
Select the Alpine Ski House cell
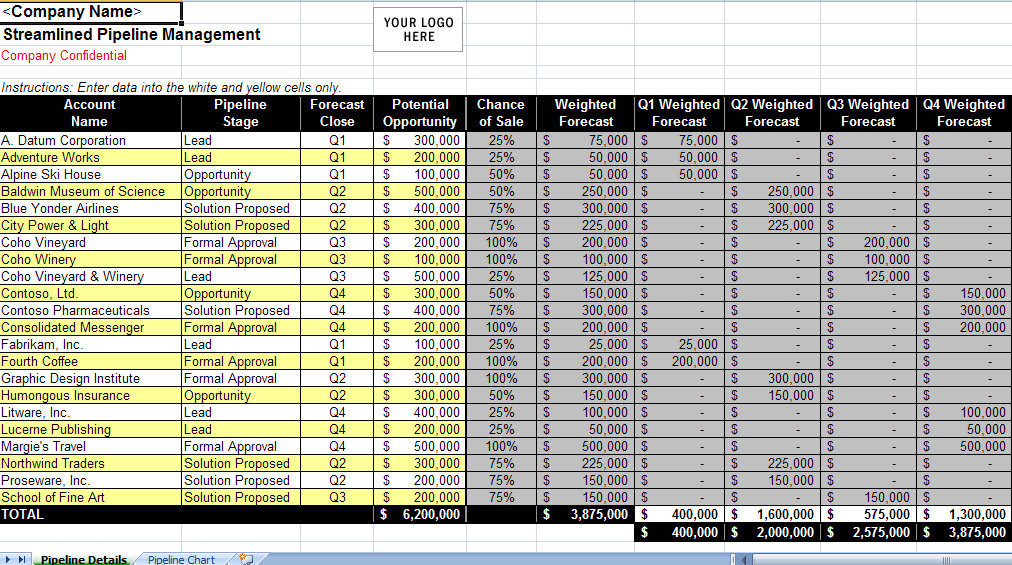[90, 174]
